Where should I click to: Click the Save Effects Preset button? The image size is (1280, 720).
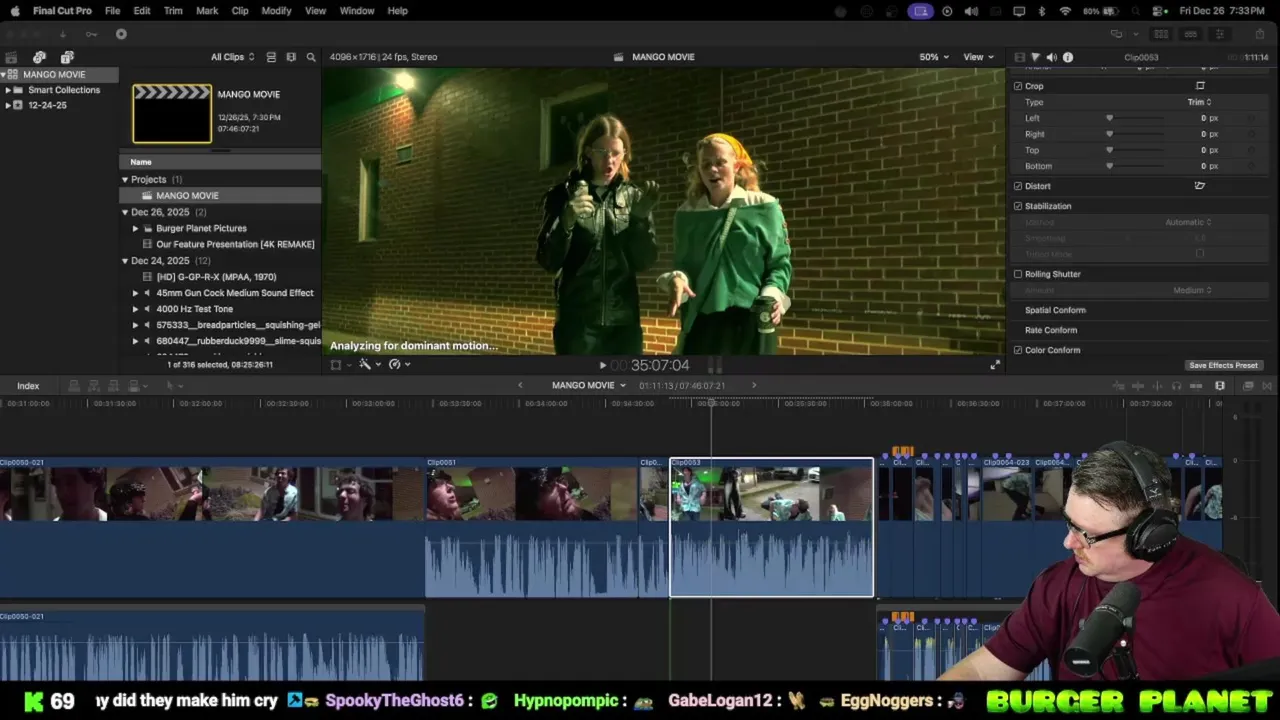1223,365
